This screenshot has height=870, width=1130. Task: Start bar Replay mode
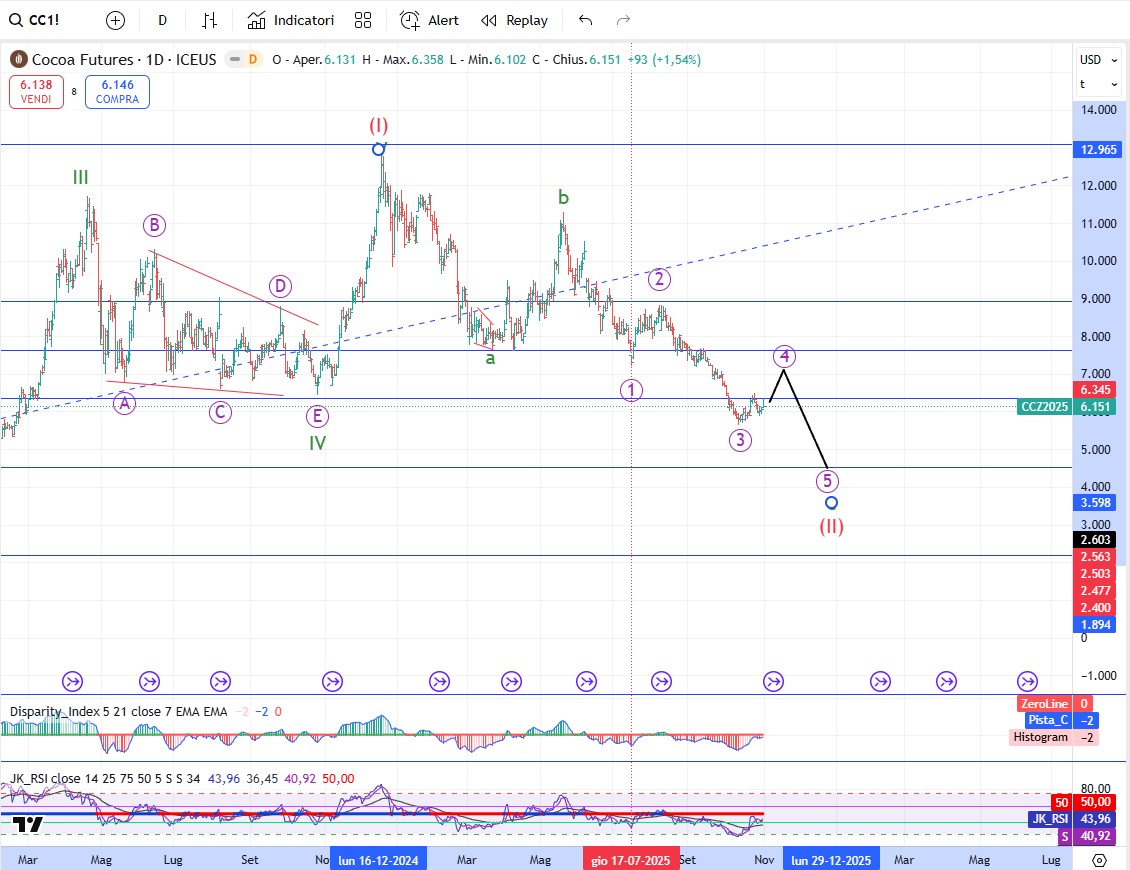[x=515, y=20]
